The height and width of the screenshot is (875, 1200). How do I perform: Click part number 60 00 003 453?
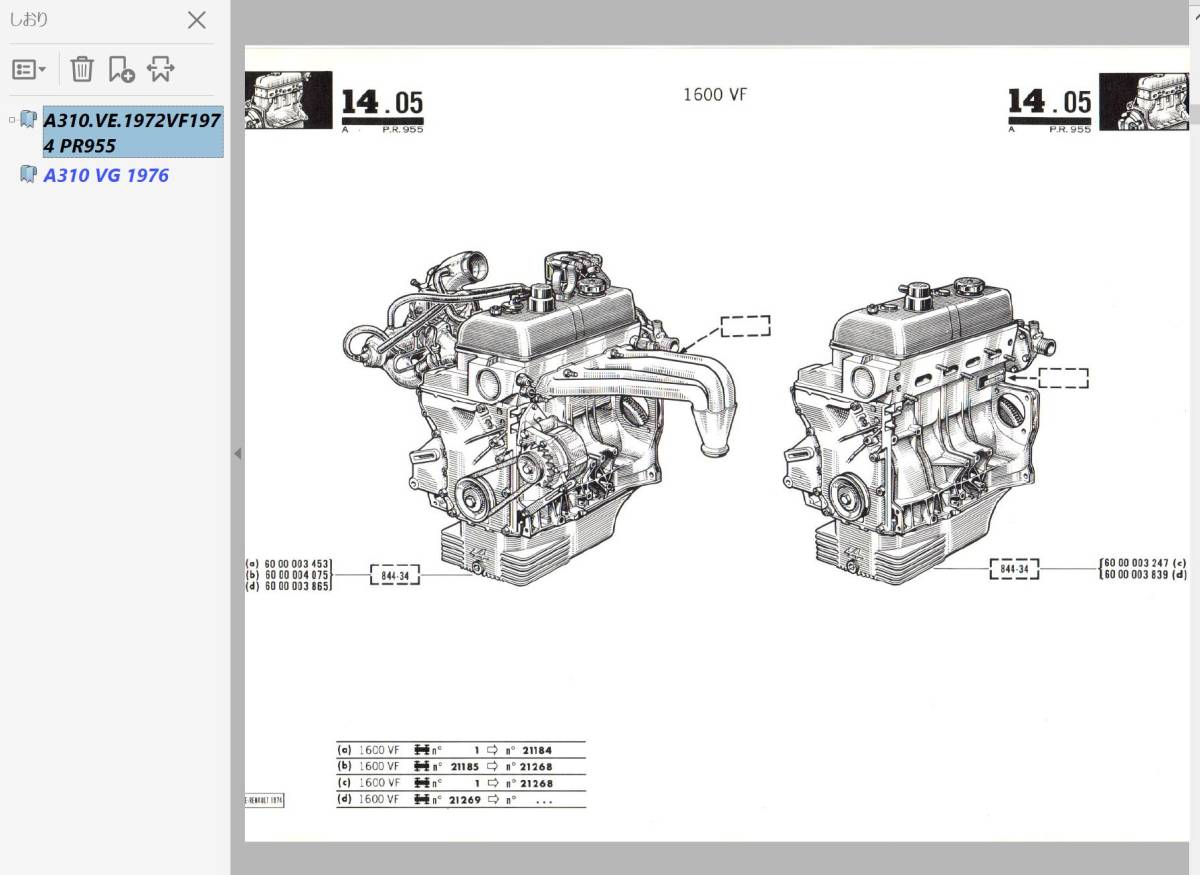[x=297, y=564]
